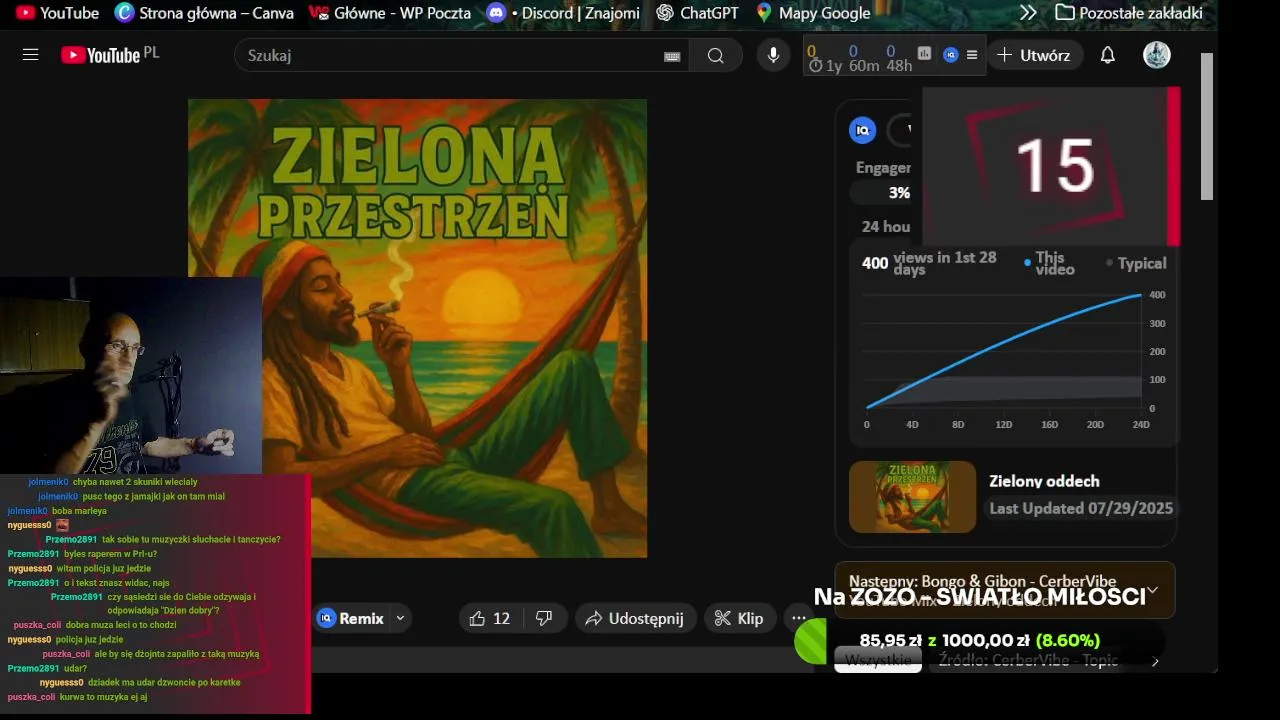This screenshot has width=1280, height=720.
Task: Select the Źródło: CerberVibe - Topic chip
Action: [x=1028, y=660]
